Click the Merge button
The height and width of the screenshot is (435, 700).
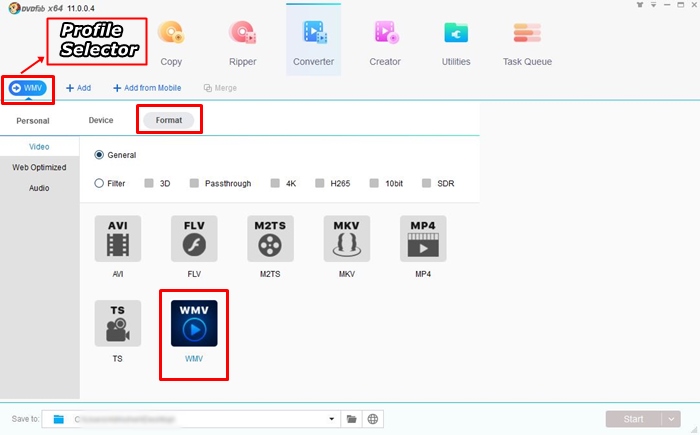[x=220, y=88]
